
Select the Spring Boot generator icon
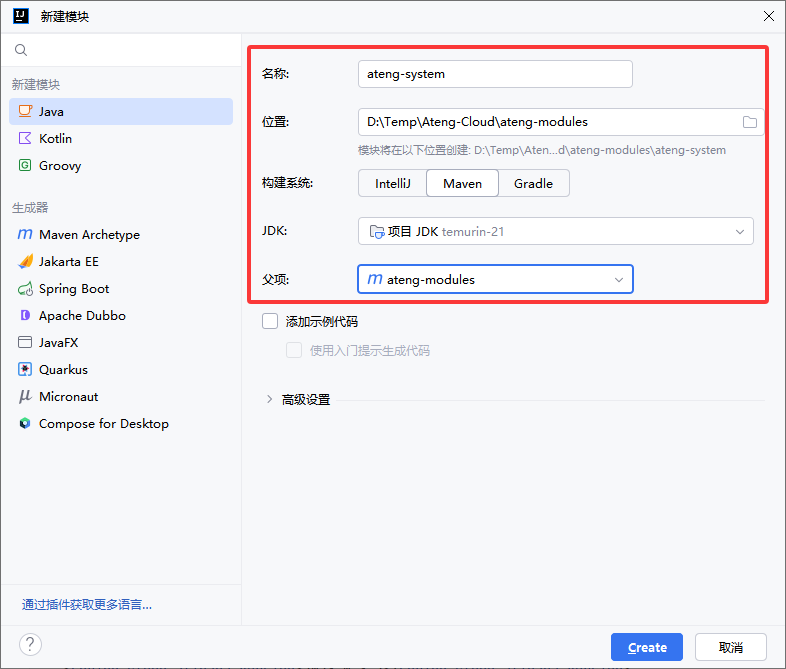(25, 289)
